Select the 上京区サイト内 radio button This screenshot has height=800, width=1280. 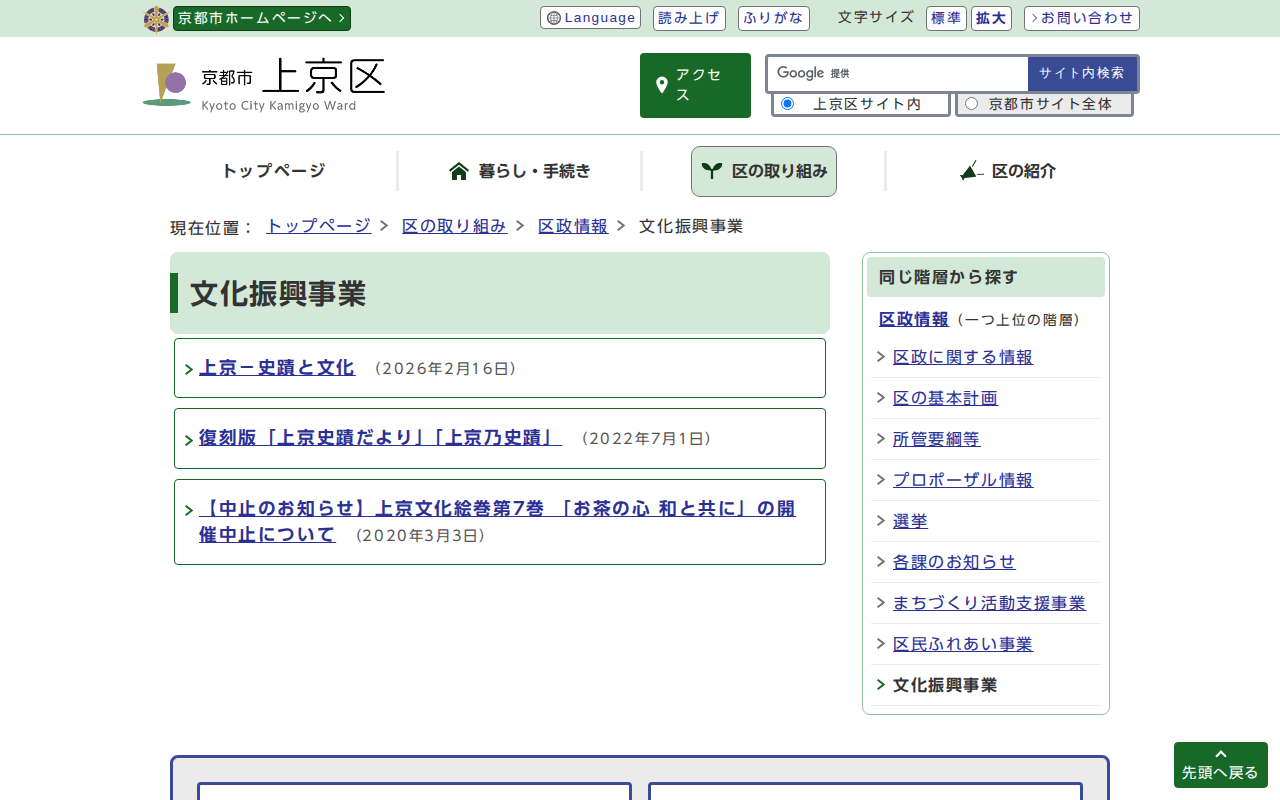(x=787, y=104)
